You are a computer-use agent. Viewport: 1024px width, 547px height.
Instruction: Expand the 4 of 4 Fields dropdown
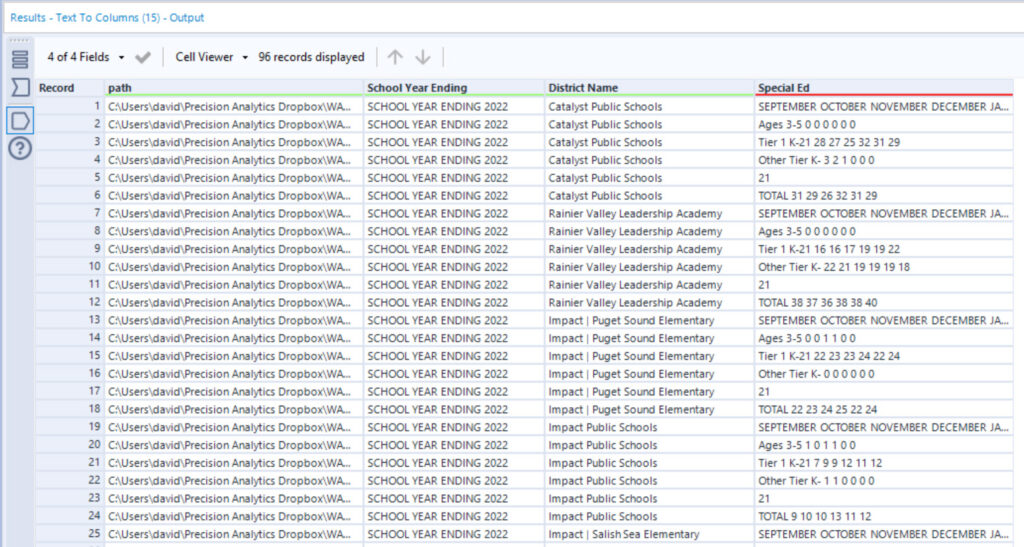(x=86, y=57)
